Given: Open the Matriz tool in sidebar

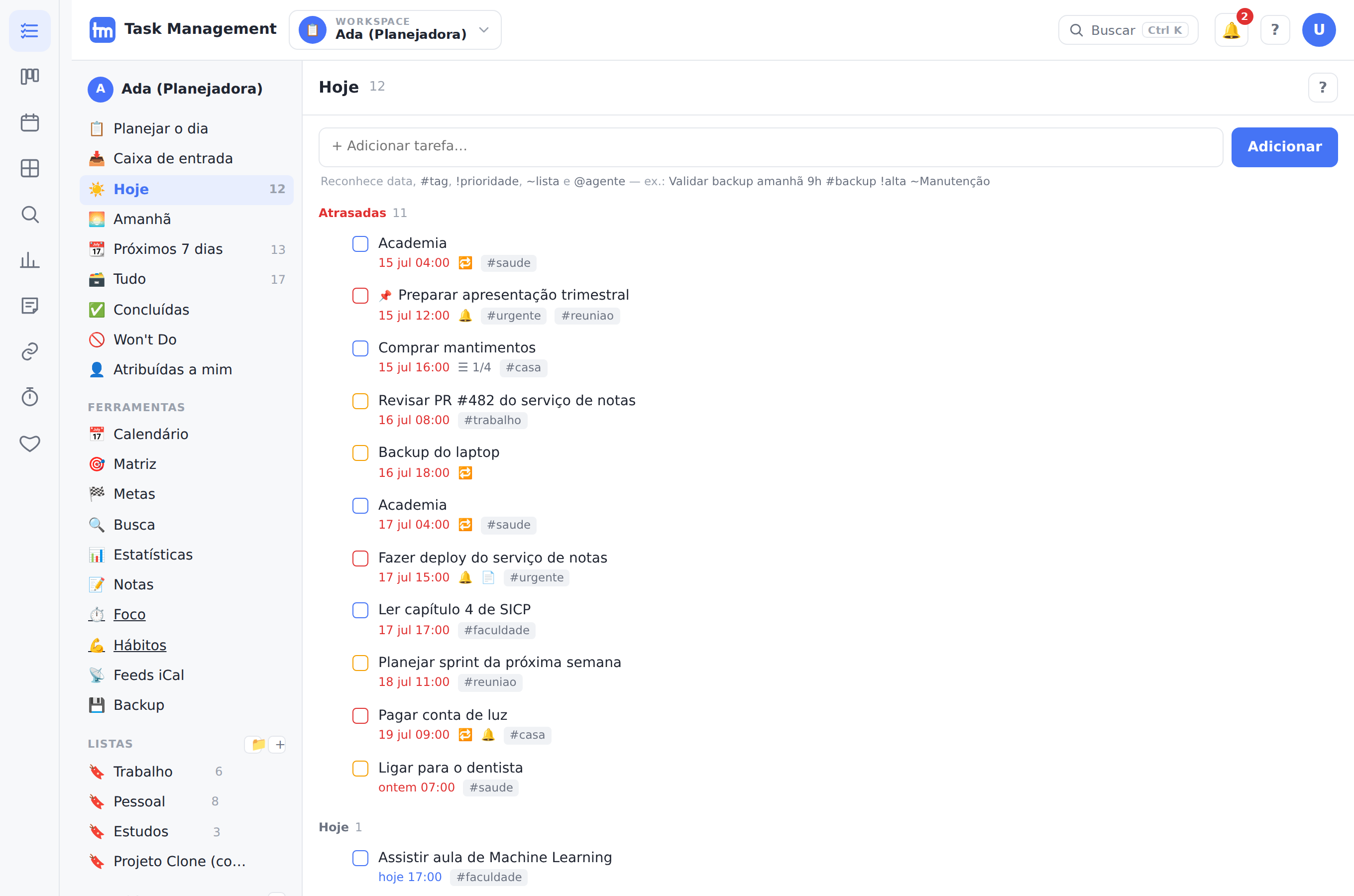Looking at the screenshot, I should point(186,464).
